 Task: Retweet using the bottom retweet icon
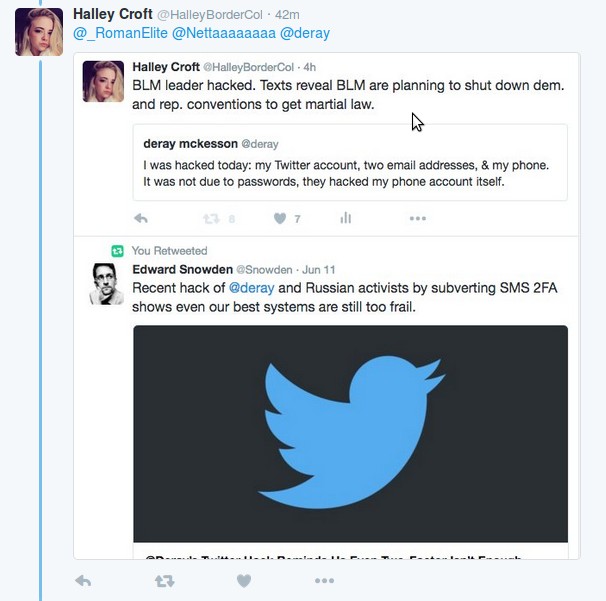165,581
